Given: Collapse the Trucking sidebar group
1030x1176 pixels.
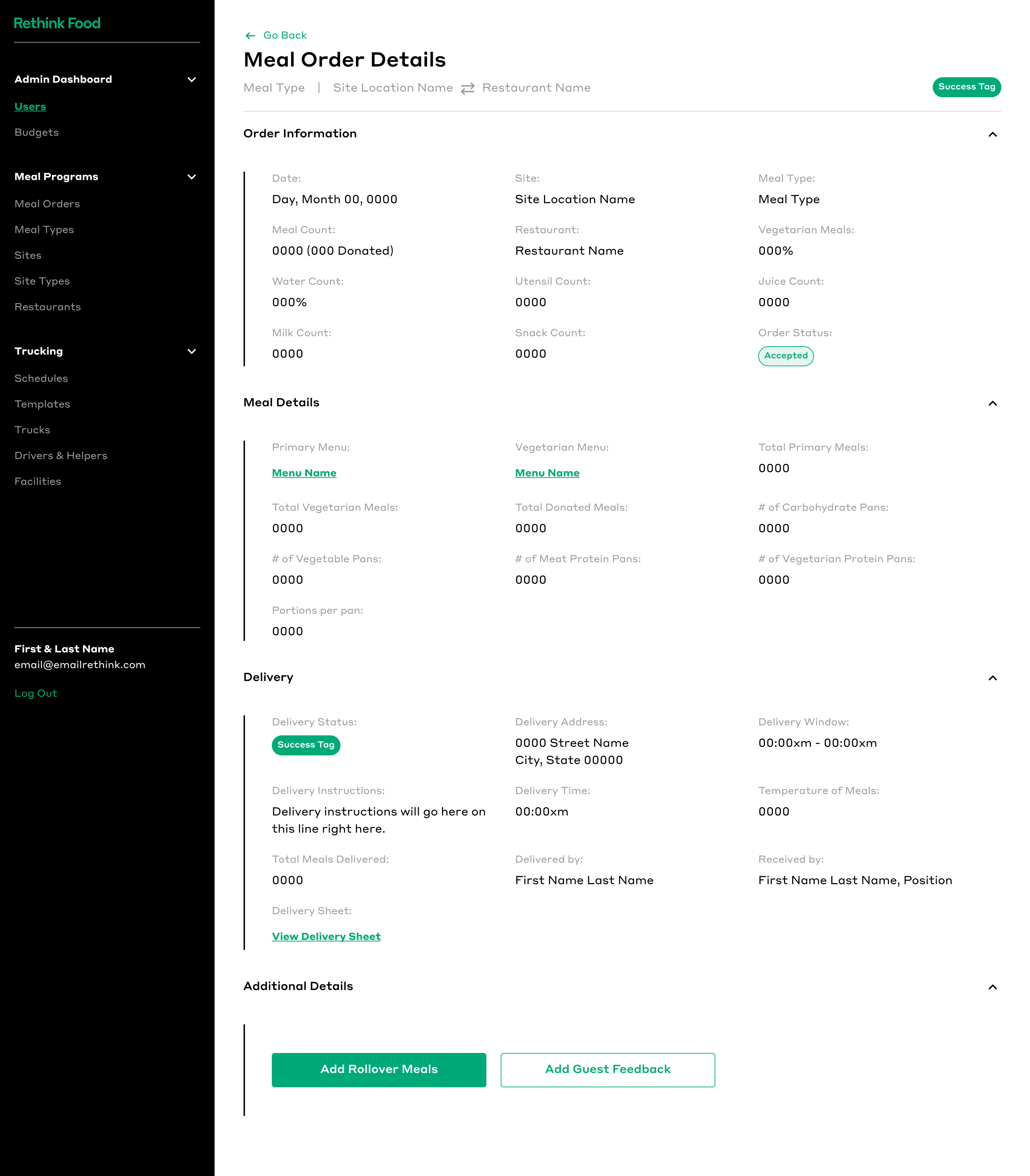Looking at the screenshot, I should tap(191, 351).
